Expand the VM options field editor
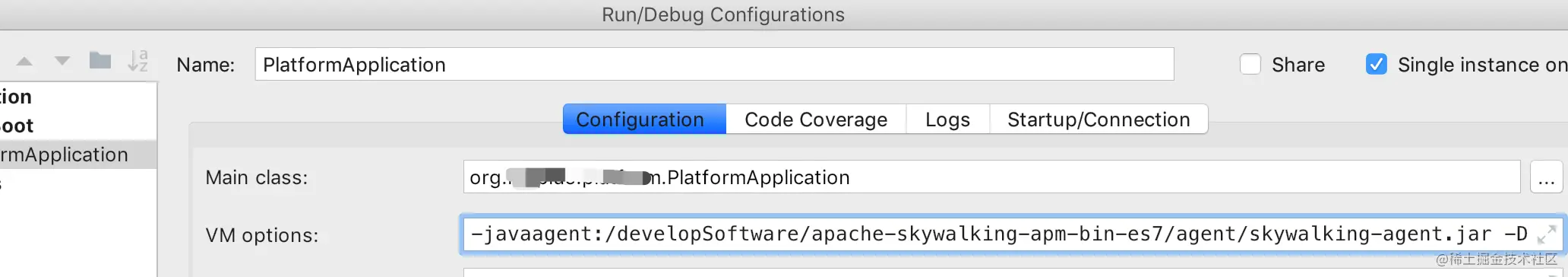The height and width of the screenshot is (277, 1568). pyautogui.click(x=1547, y=234)
